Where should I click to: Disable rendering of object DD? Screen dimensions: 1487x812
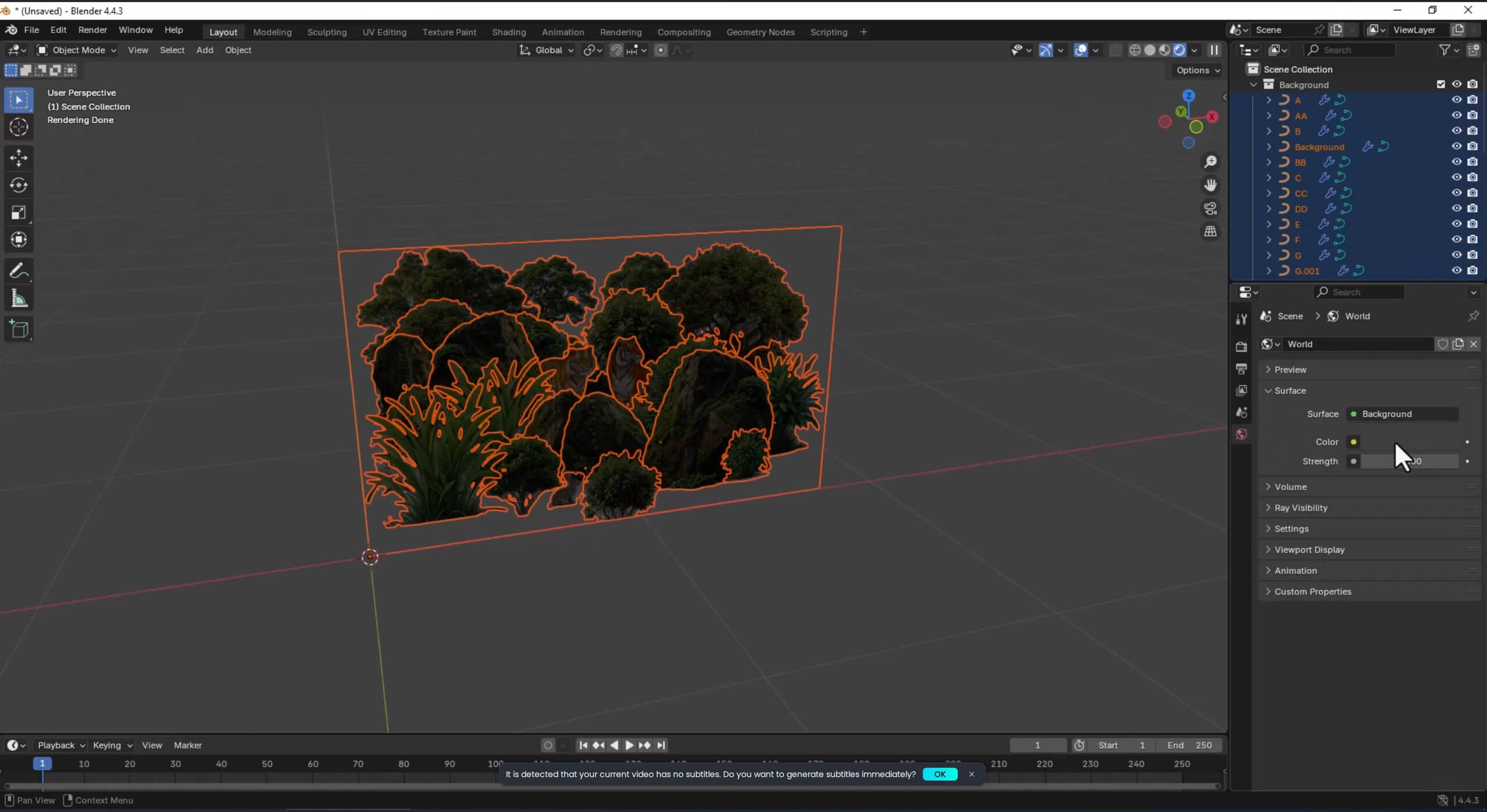(1472, 208)
